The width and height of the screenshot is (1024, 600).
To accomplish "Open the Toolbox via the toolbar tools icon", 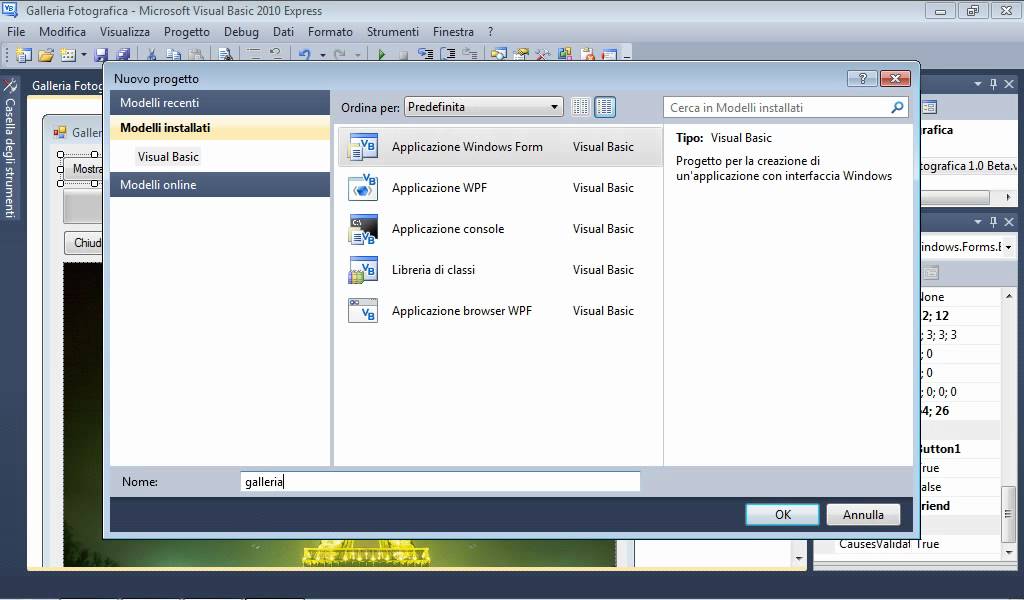I will tap(543, 55).
